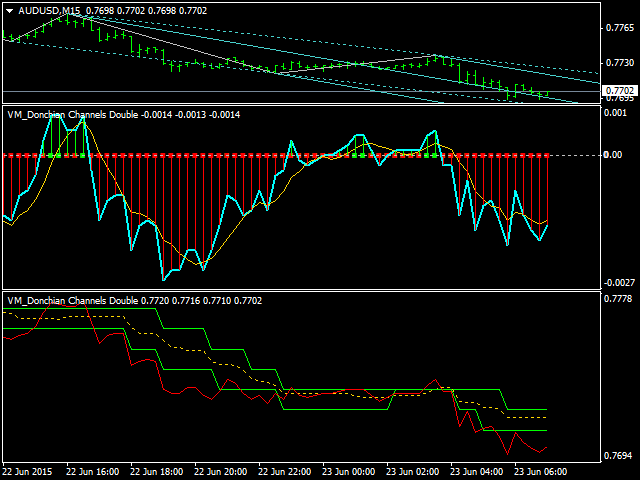640x480 pixels.
Task: Select the oscillator indicator title with -0.0014 values
Action: coord(124,115)
